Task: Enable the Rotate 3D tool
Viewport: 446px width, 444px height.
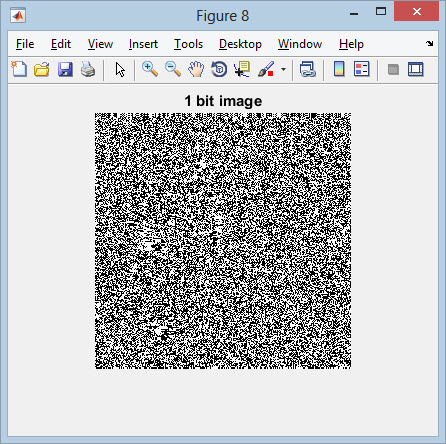Action: point(219,69)
